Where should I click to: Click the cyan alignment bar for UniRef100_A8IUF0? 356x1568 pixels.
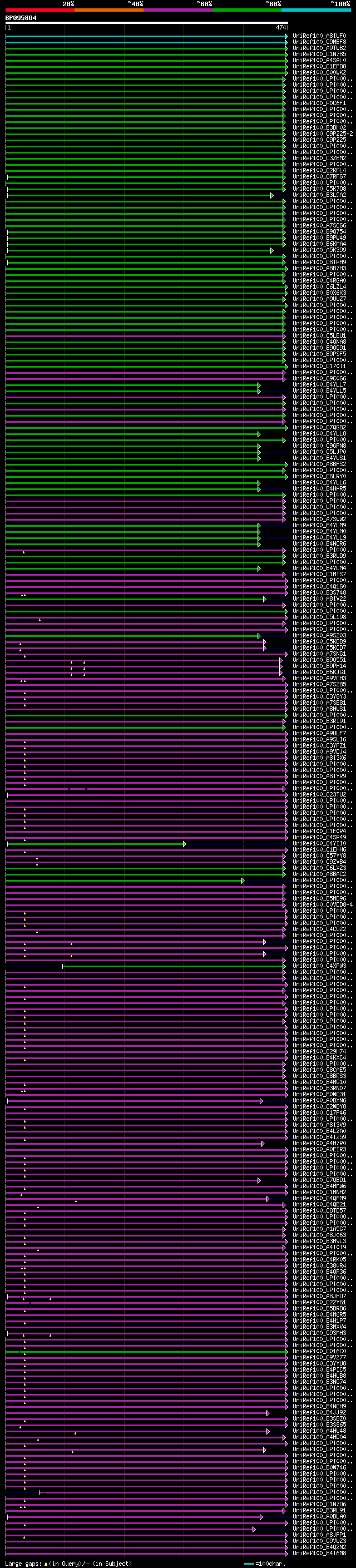(x=147, y=36)
